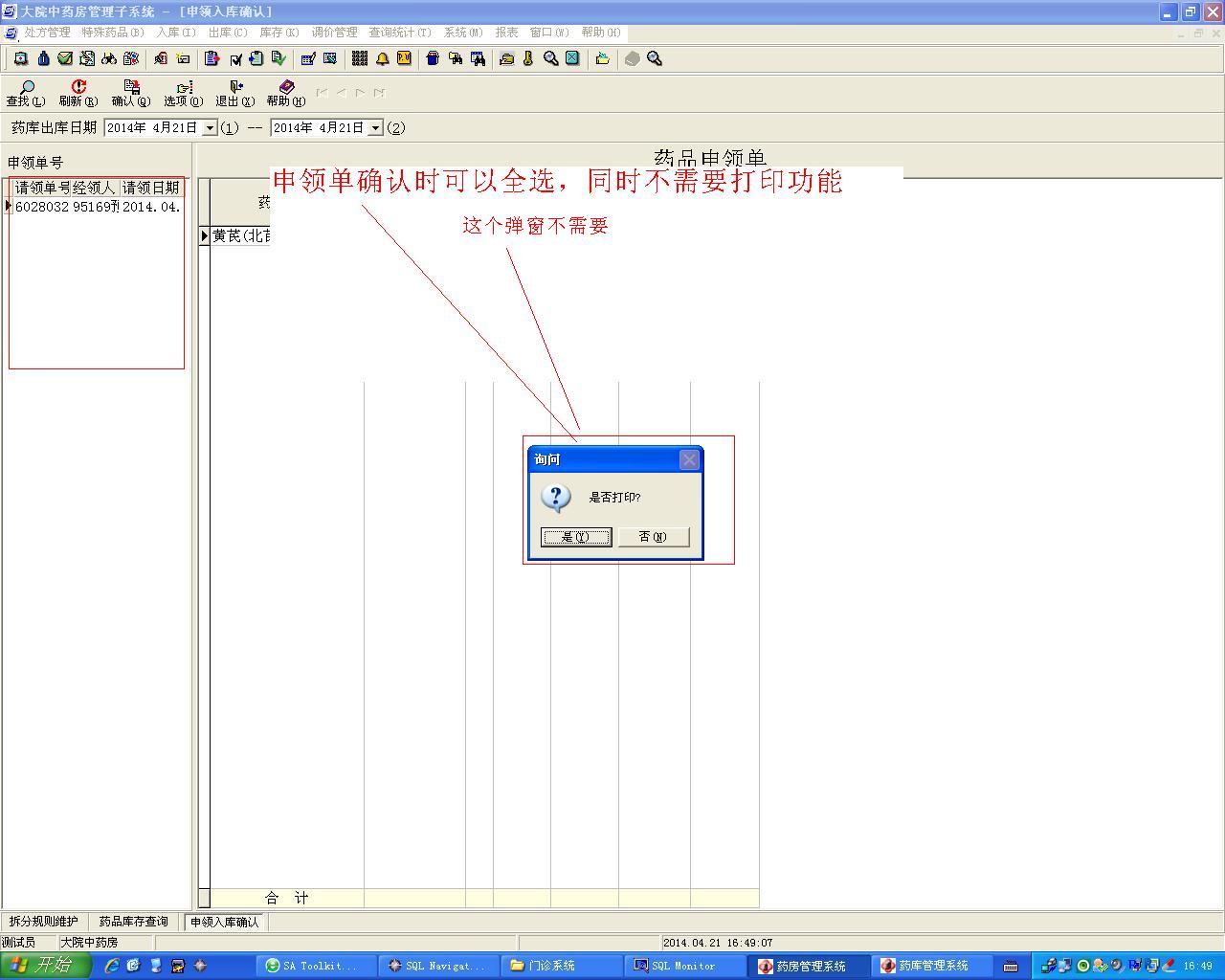This screenshot has height=980, width=1225.
Task: Click the 刷新(R) refresh tool
Action: point(78,93)
